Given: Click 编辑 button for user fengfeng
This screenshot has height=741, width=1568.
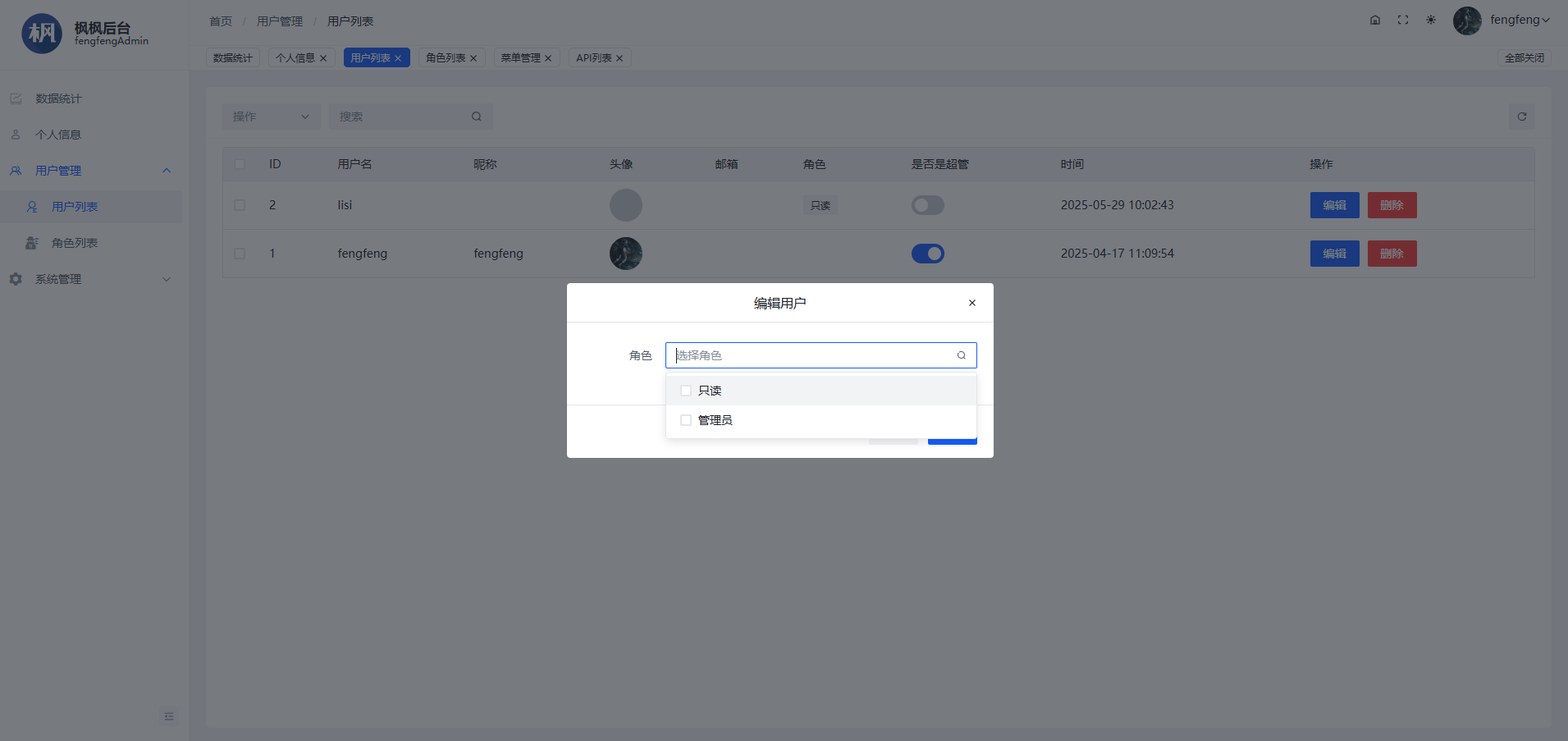Looking at the screenshot, I should (x=1334, y=254).
